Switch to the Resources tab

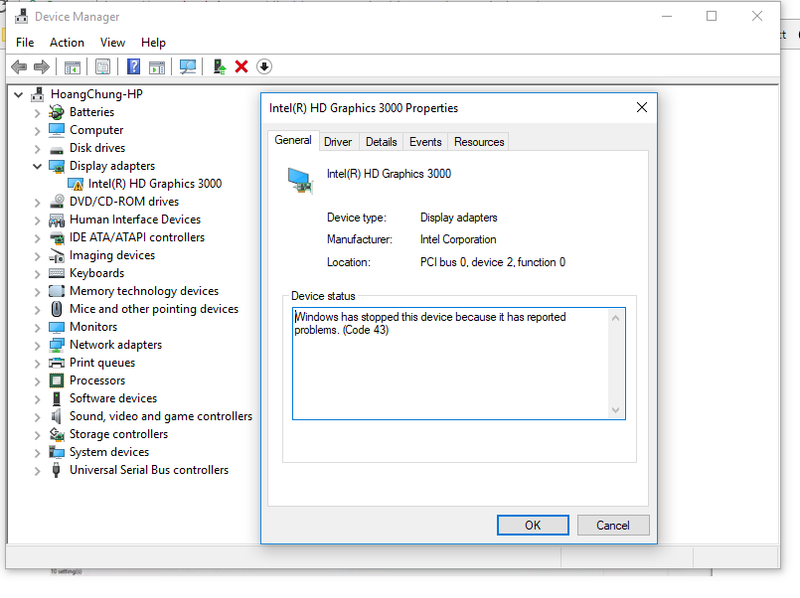(479, 142)
